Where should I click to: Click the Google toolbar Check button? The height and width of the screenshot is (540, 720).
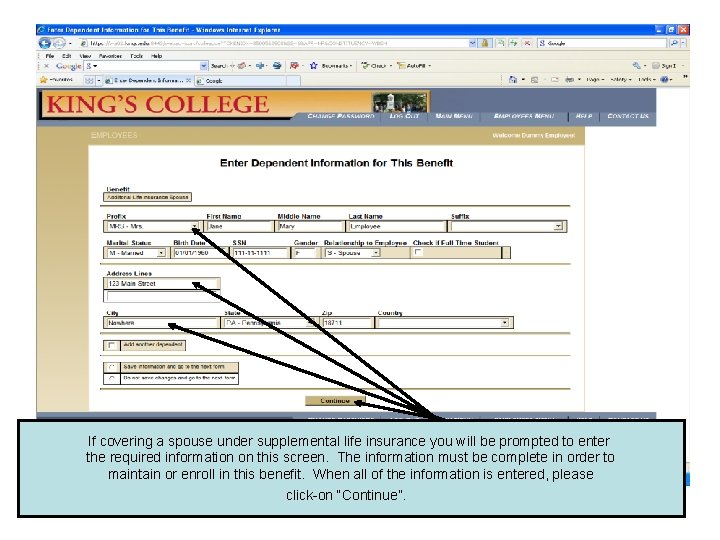(374, 66)
